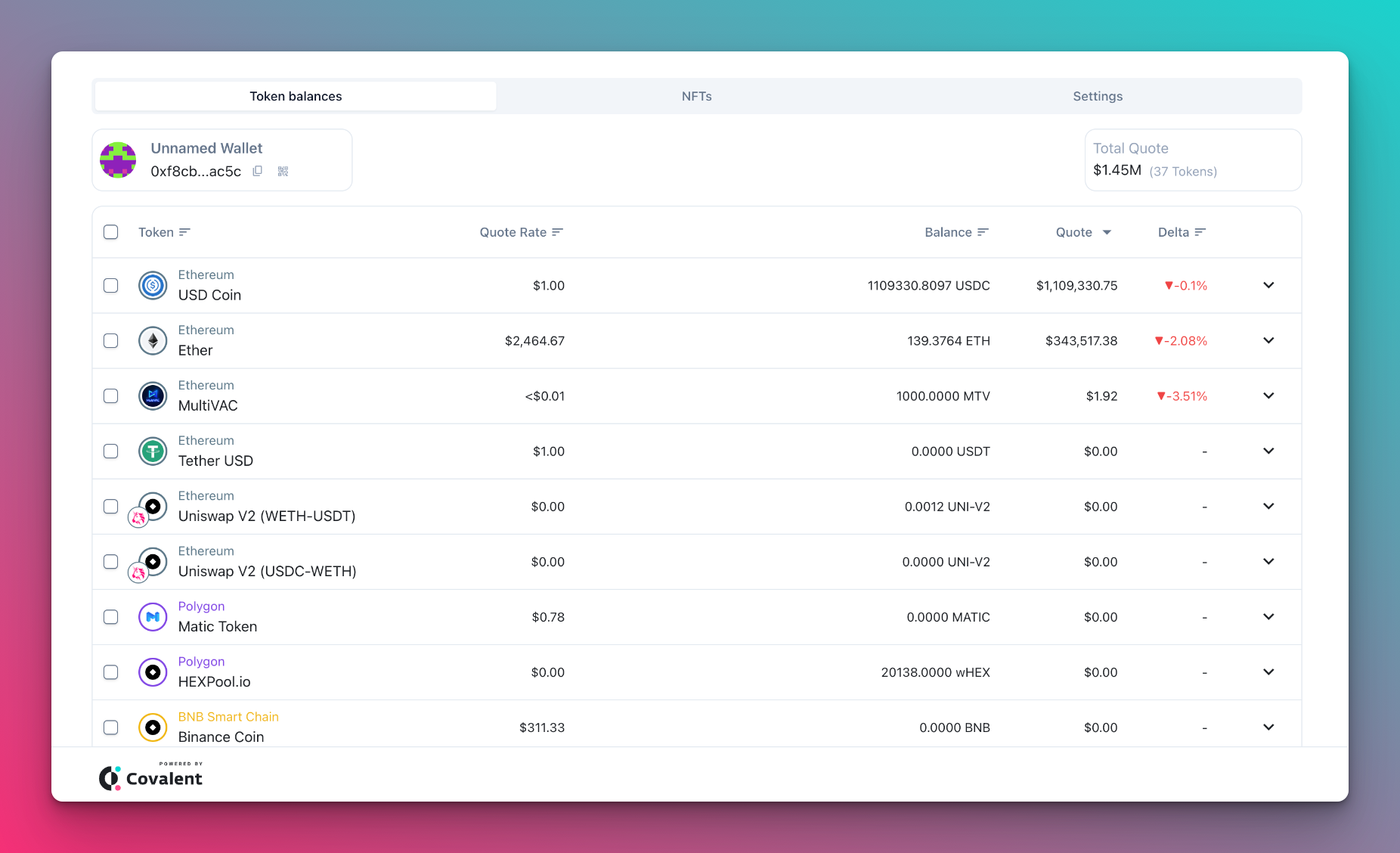Click the Ether token icon
The height and width of the screenshot is (853, 1400).
153,340
